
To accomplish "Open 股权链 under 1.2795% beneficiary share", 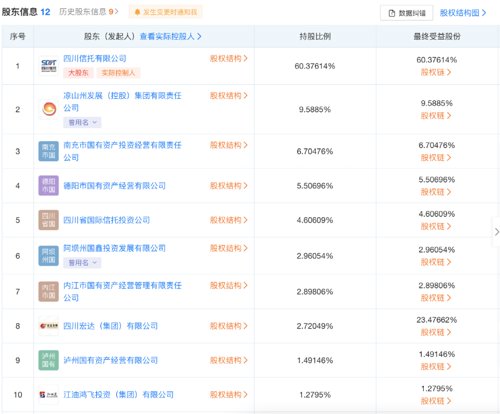I will [x=436, y=401].
